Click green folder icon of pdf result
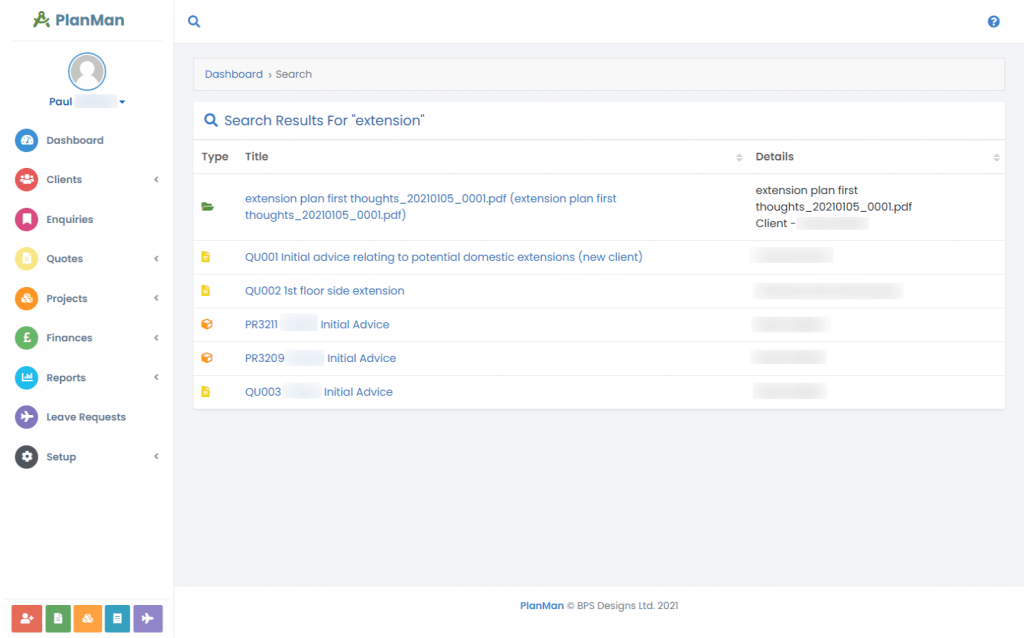This screenshot has width=1024, height=638. coord(208,207)
